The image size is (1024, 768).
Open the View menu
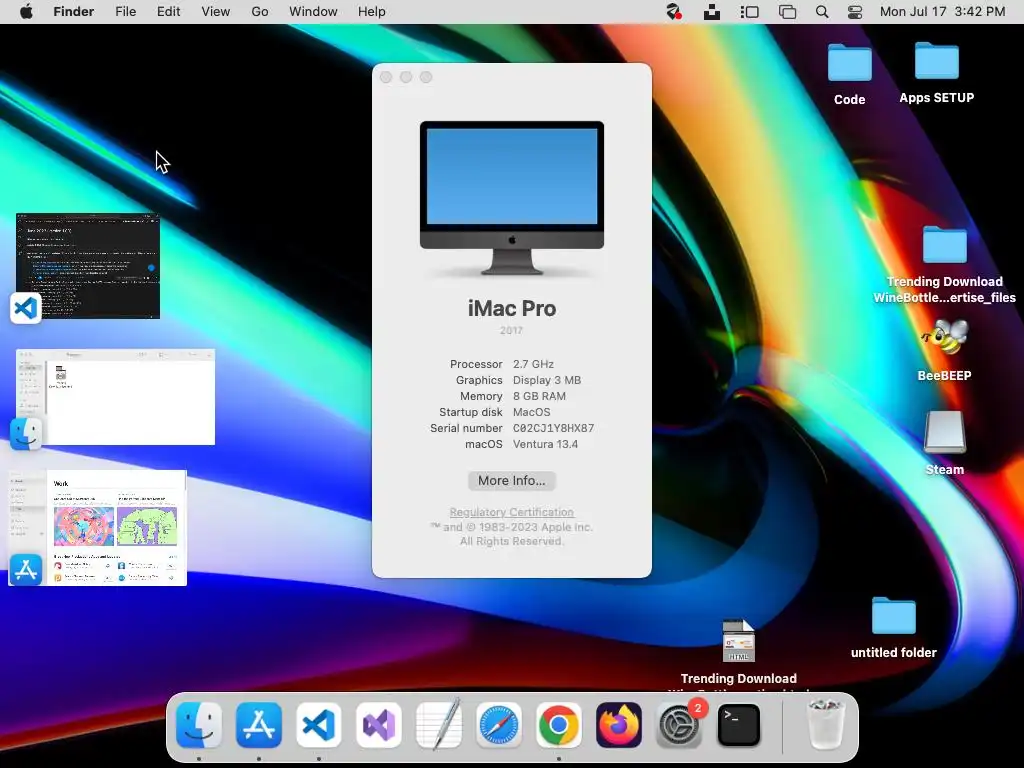pos(216,12)
